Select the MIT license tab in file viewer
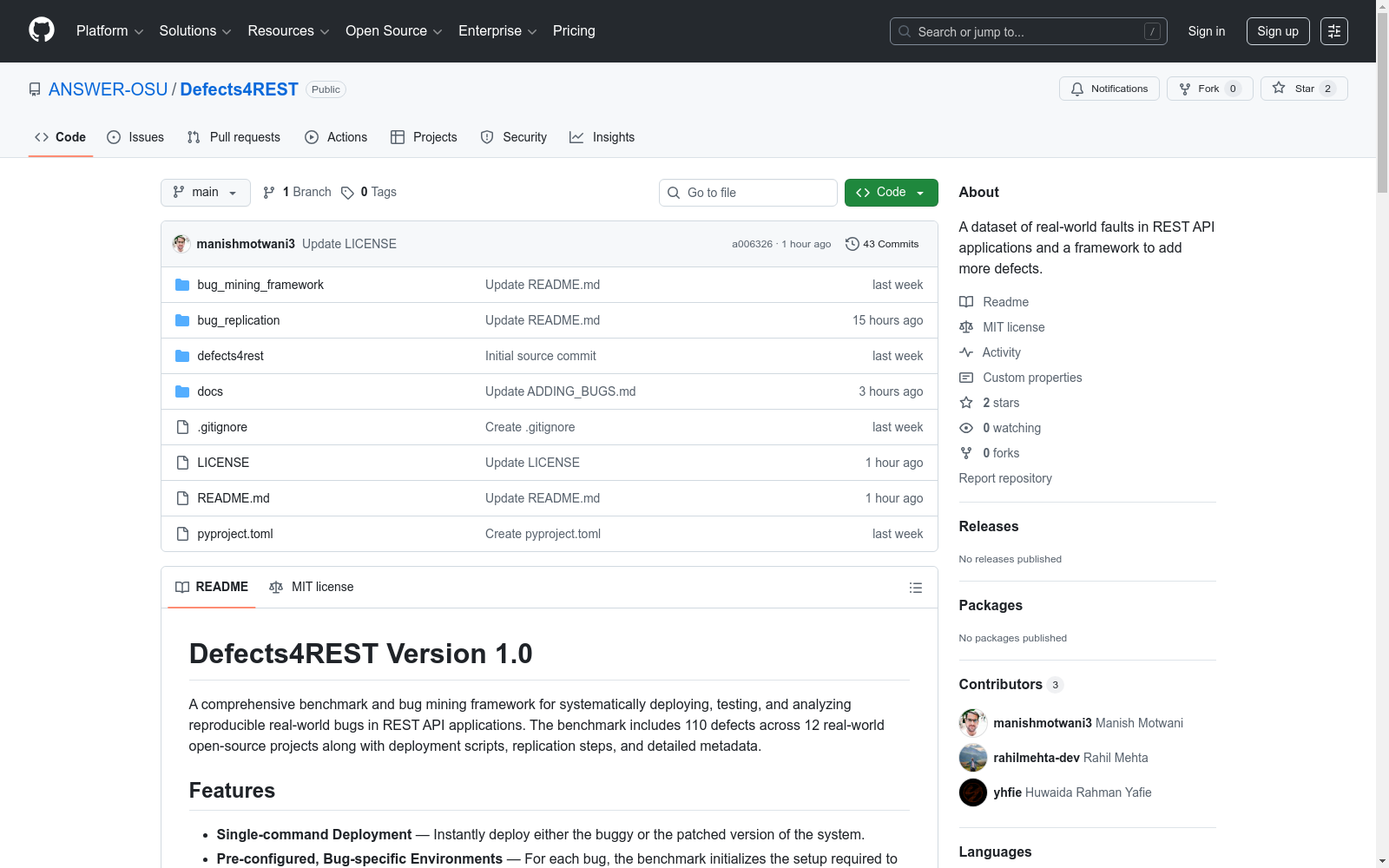This screenshot has width=1389, height=868. [312, 587]
